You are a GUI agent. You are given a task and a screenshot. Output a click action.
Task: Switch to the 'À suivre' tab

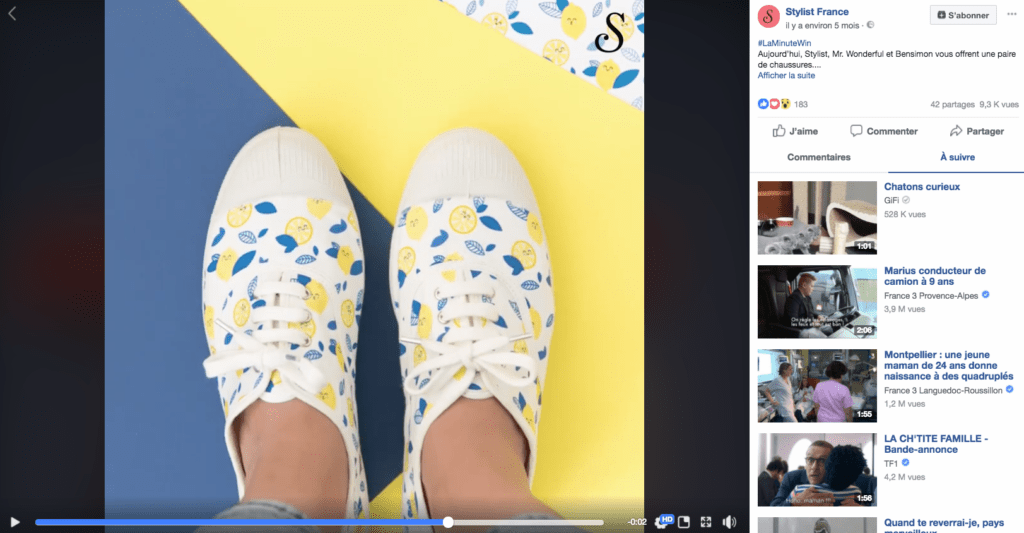click(957, 157)
